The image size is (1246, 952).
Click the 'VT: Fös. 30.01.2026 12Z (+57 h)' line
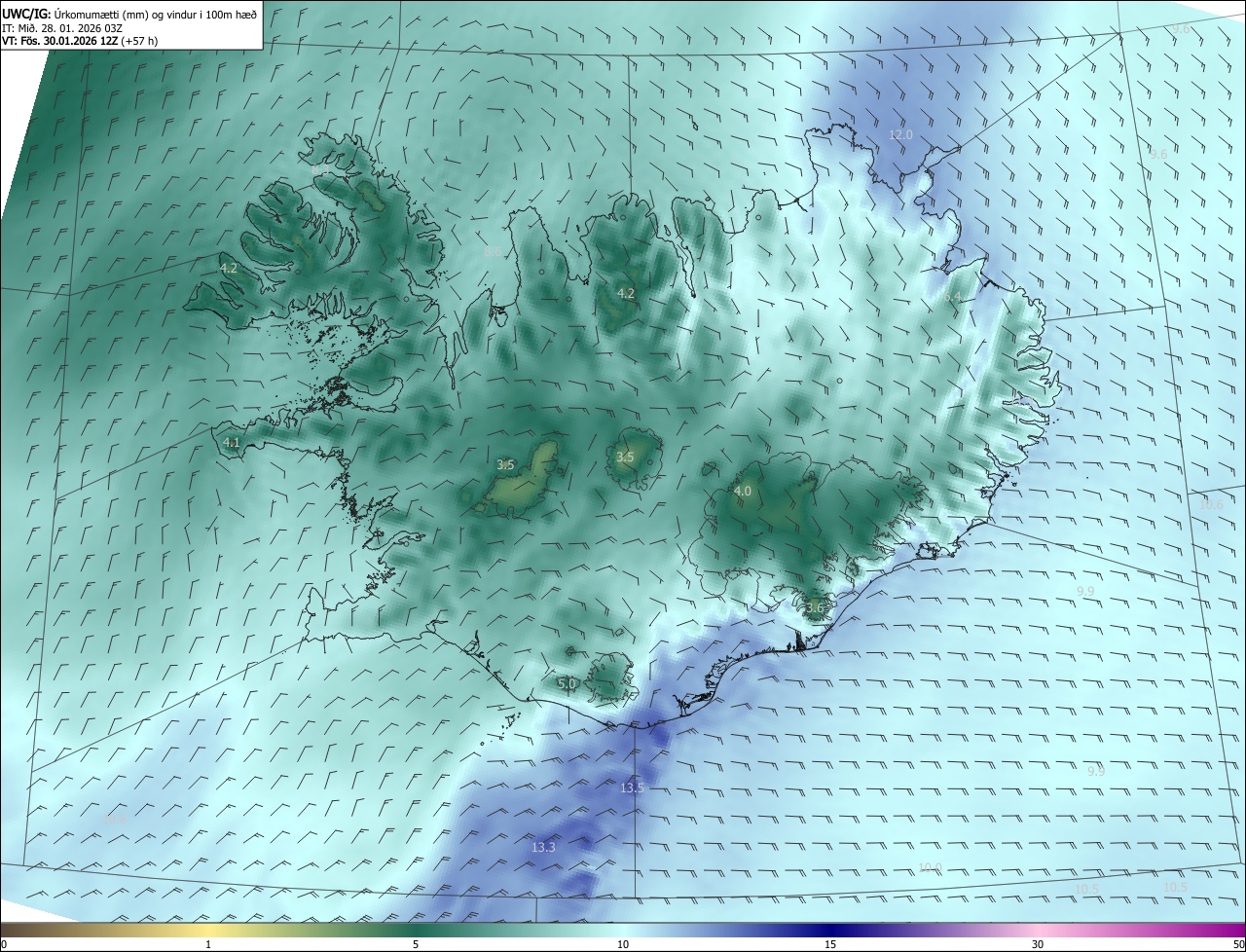[x=80, y=41]
